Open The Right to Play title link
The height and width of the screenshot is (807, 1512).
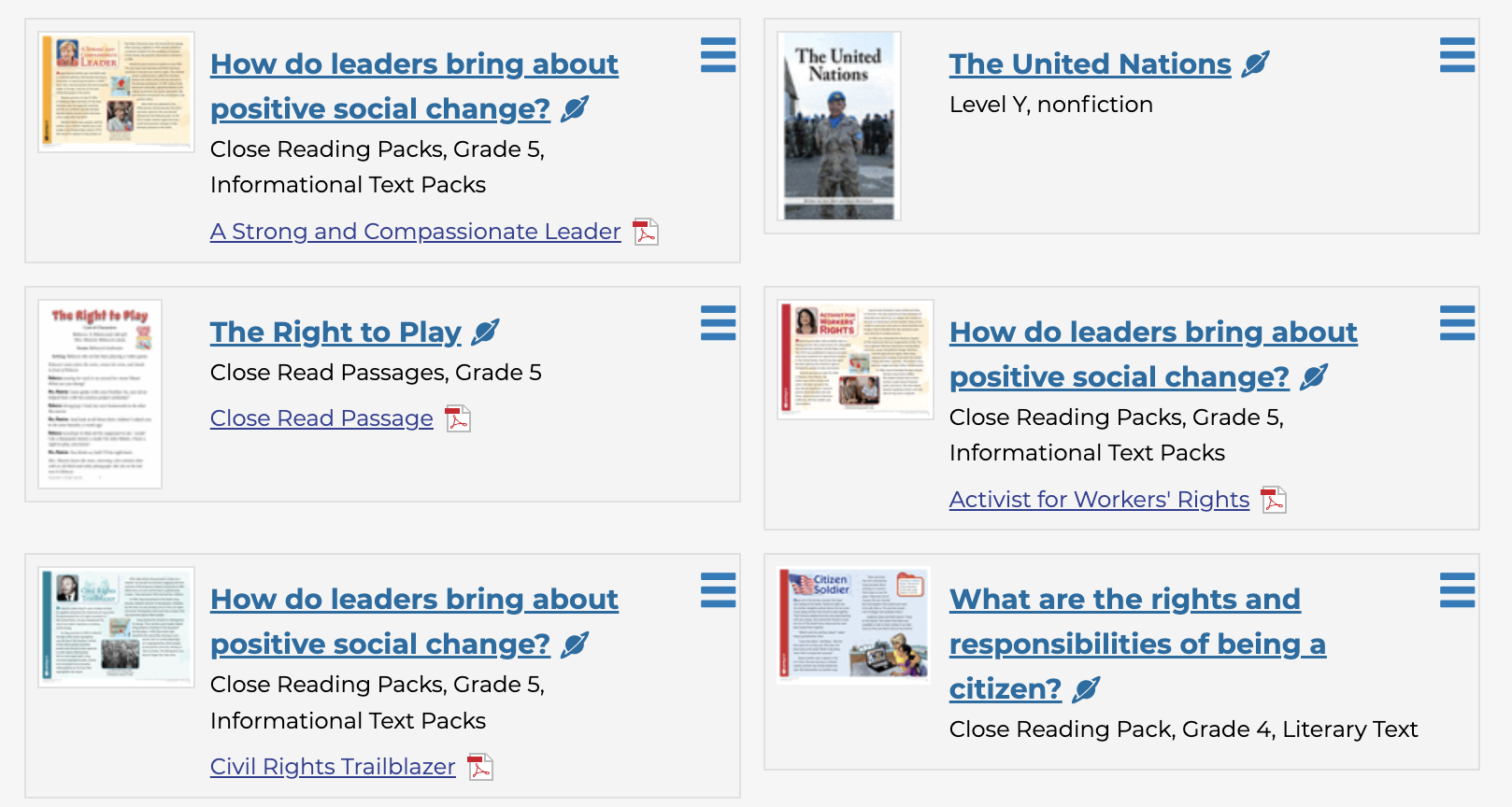[x=335, y=333]
